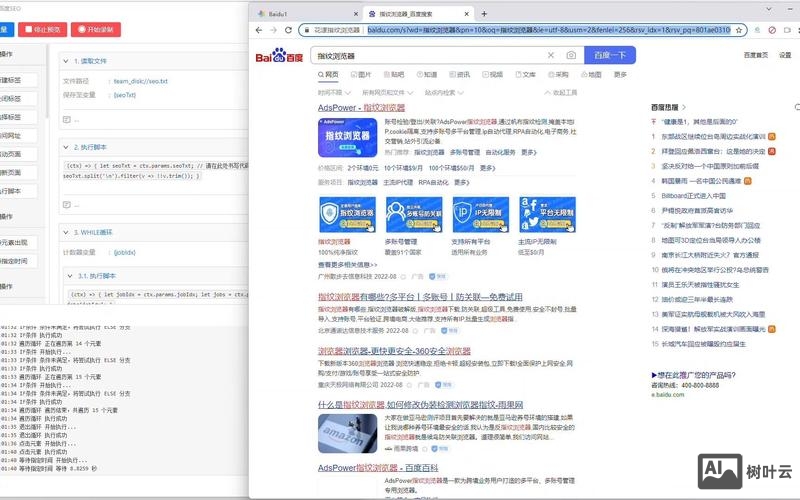
Task: Click the browser back arrow
Action: coord(259,30)
